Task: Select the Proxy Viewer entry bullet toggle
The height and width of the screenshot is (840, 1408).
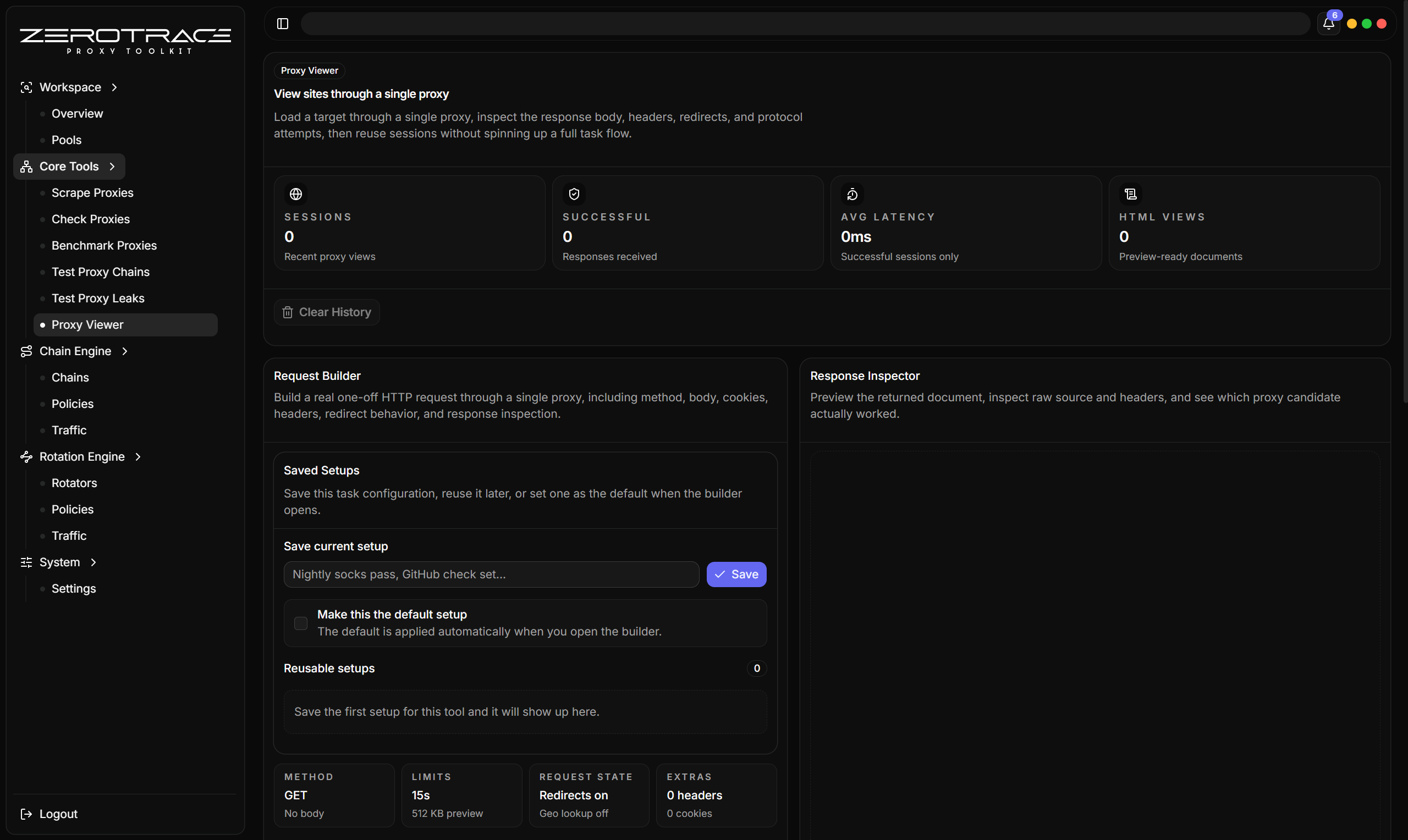Action: point(43,324)
